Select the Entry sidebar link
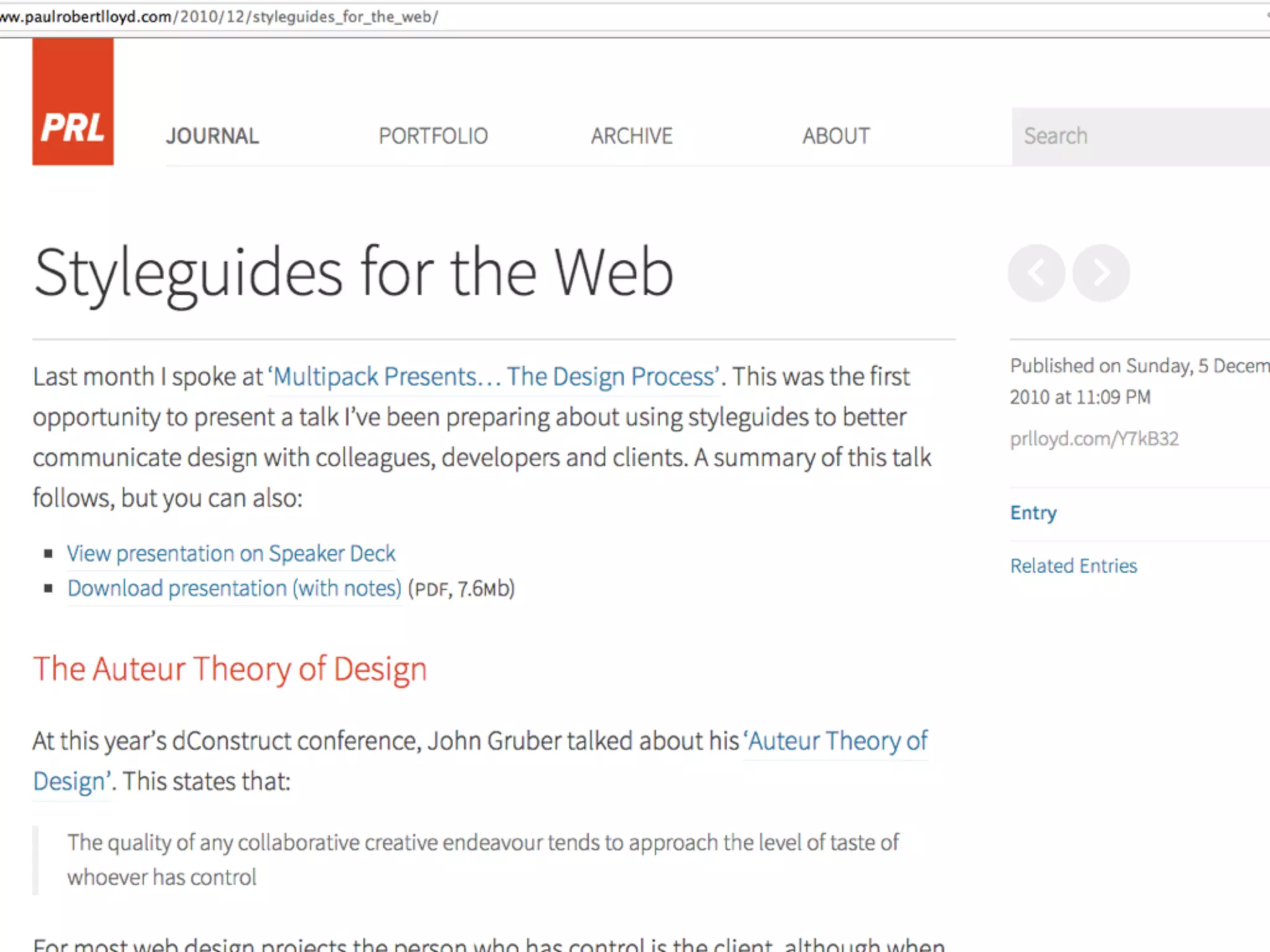 coord(1033,513)
